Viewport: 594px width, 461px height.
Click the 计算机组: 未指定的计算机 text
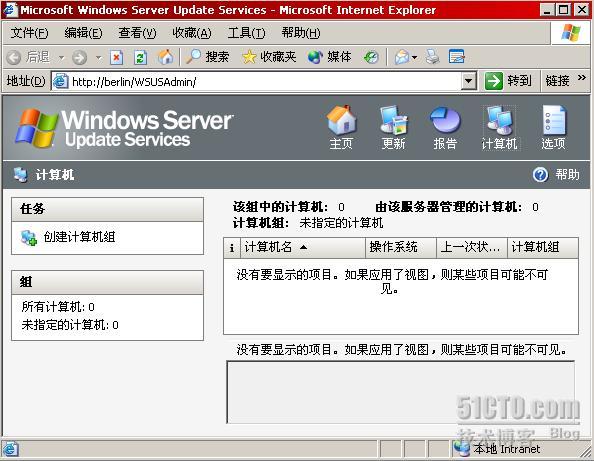tap(308, 223)
